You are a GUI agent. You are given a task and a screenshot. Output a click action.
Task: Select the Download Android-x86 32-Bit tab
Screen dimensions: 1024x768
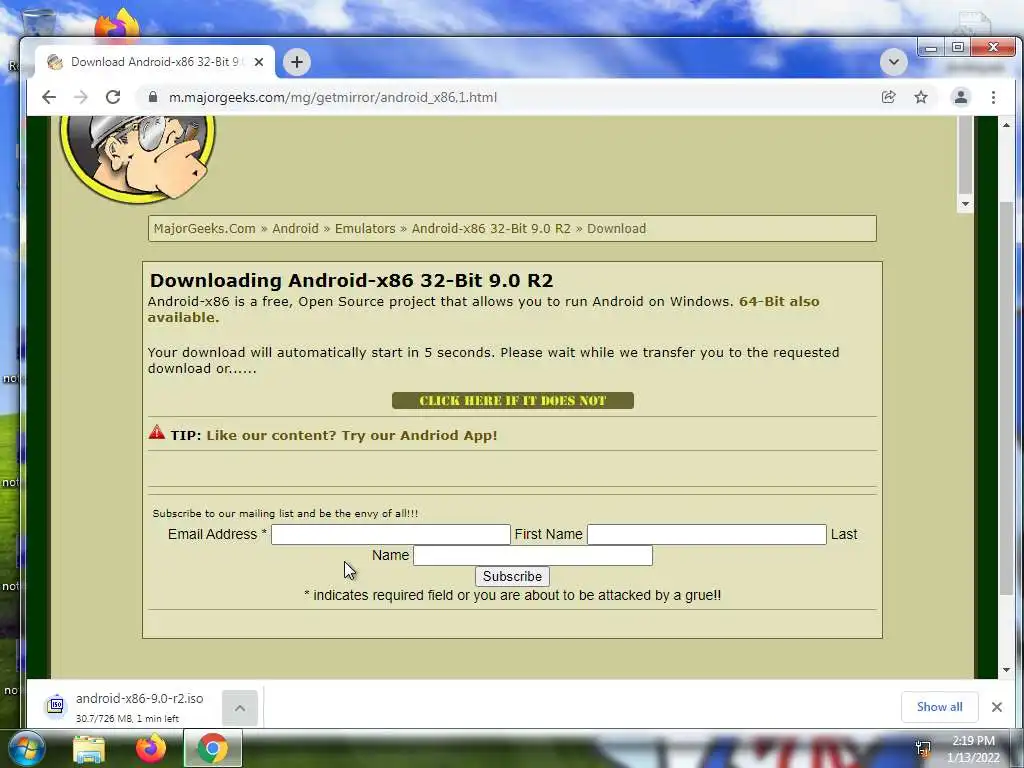click(155, 62)
